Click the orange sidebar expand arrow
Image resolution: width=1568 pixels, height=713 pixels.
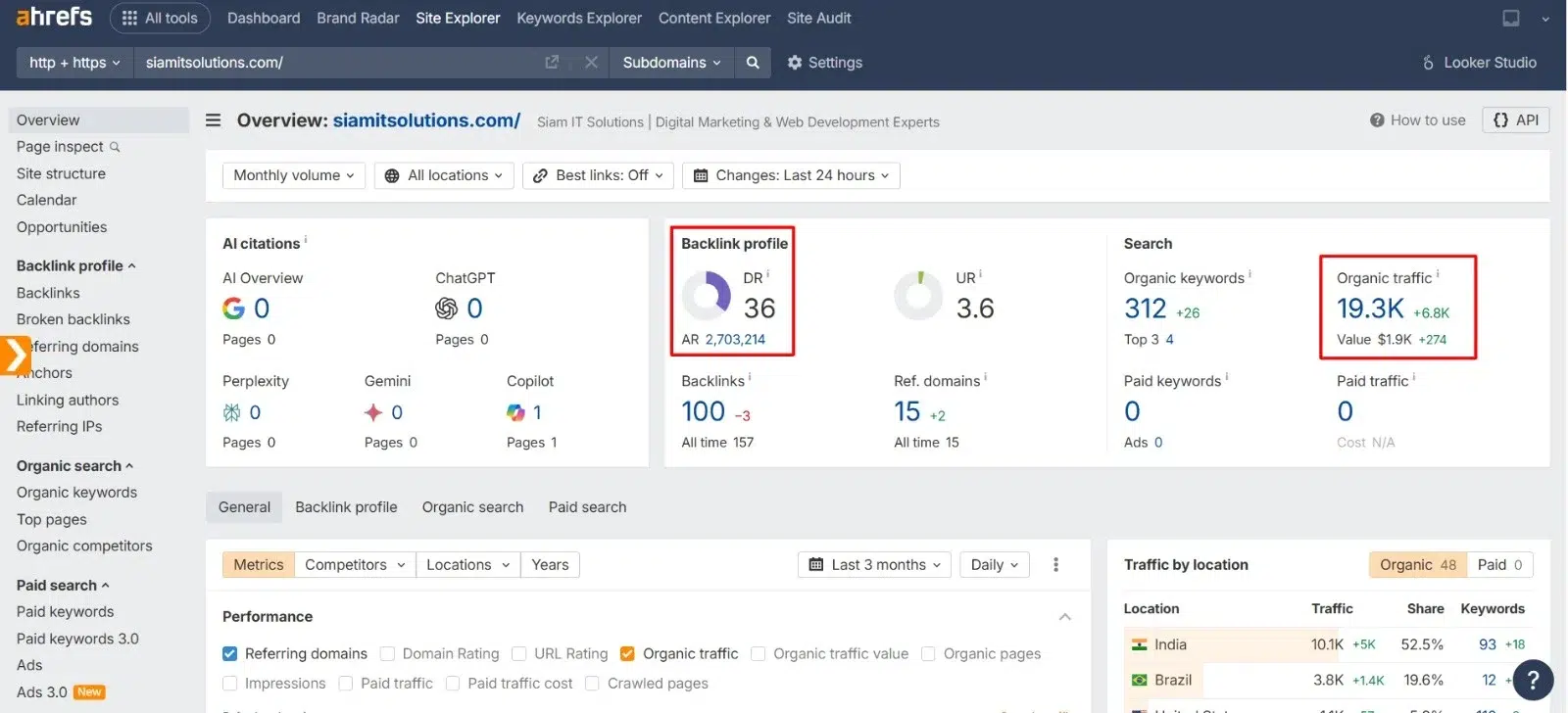(x=15, y=356)
